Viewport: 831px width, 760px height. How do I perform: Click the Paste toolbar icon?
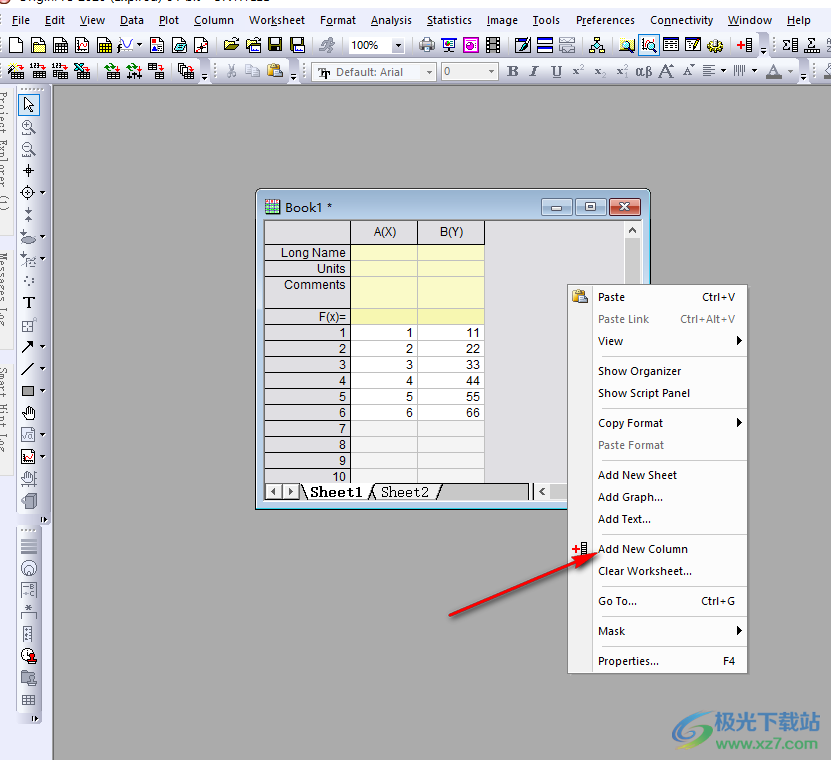point(275,71)
